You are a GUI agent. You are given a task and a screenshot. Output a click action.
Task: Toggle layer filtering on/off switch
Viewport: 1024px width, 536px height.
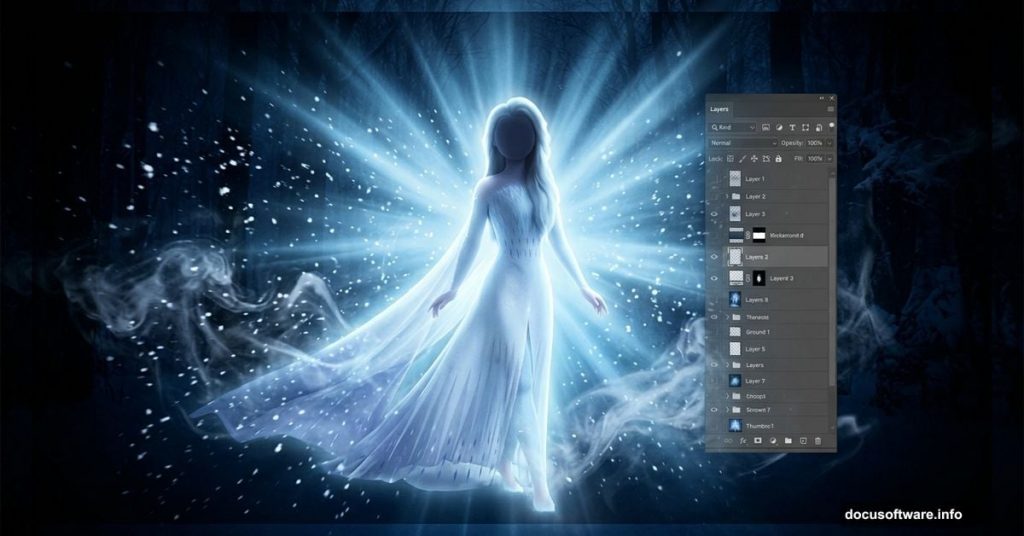(831, 125)
